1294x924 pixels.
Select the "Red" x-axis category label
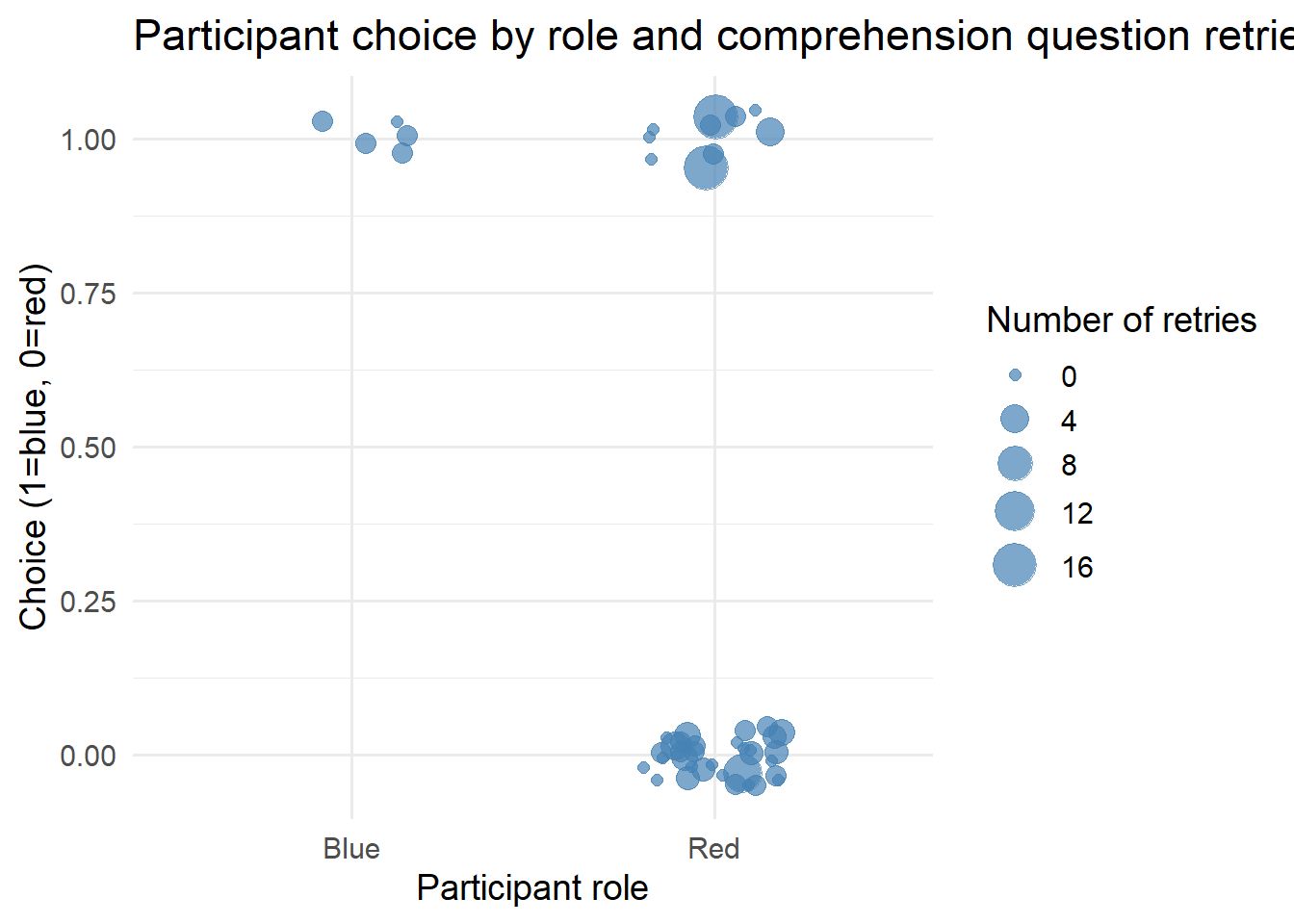tap(713, 849)
